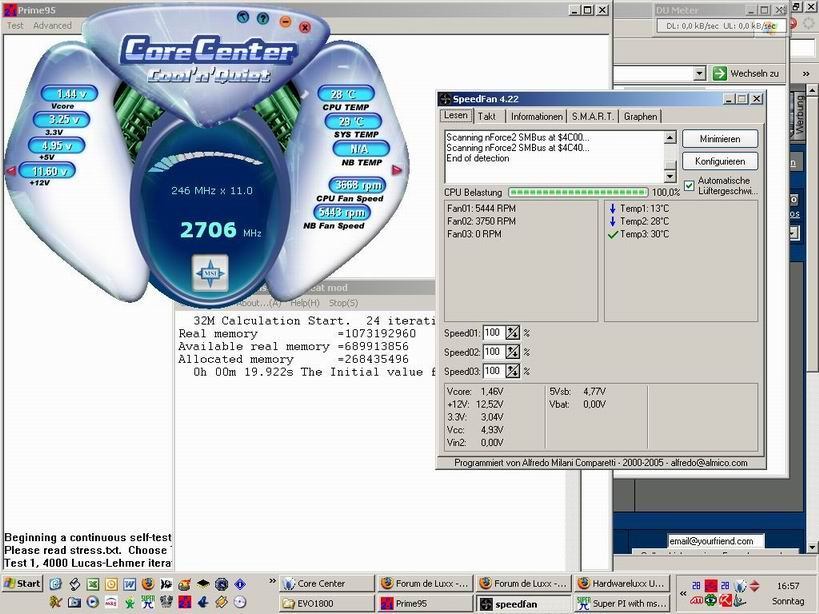The image size is (819, 614).
Task: Open CoreCenter help via question mark icon
Action: tap(263, 19)
